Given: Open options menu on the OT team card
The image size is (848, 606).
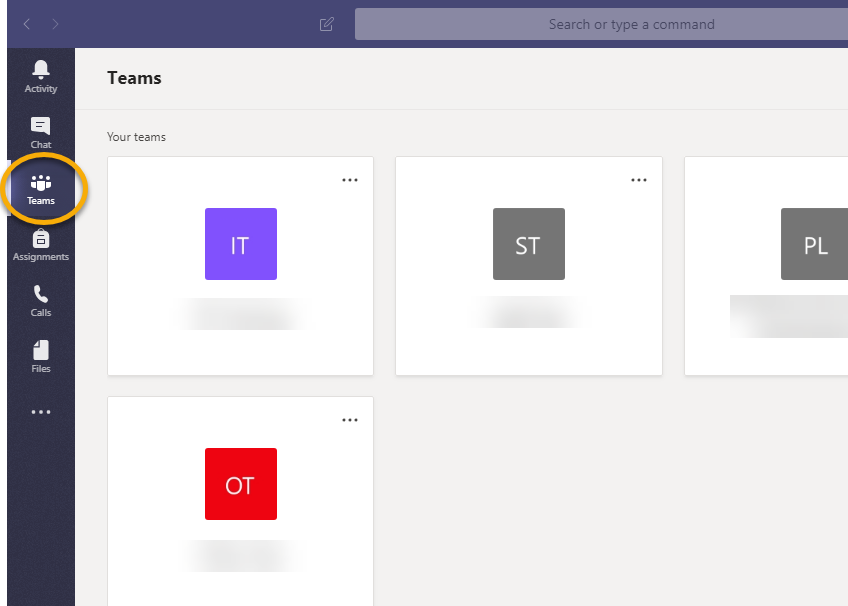Looking at the screenshot, I should coord(350,420).
